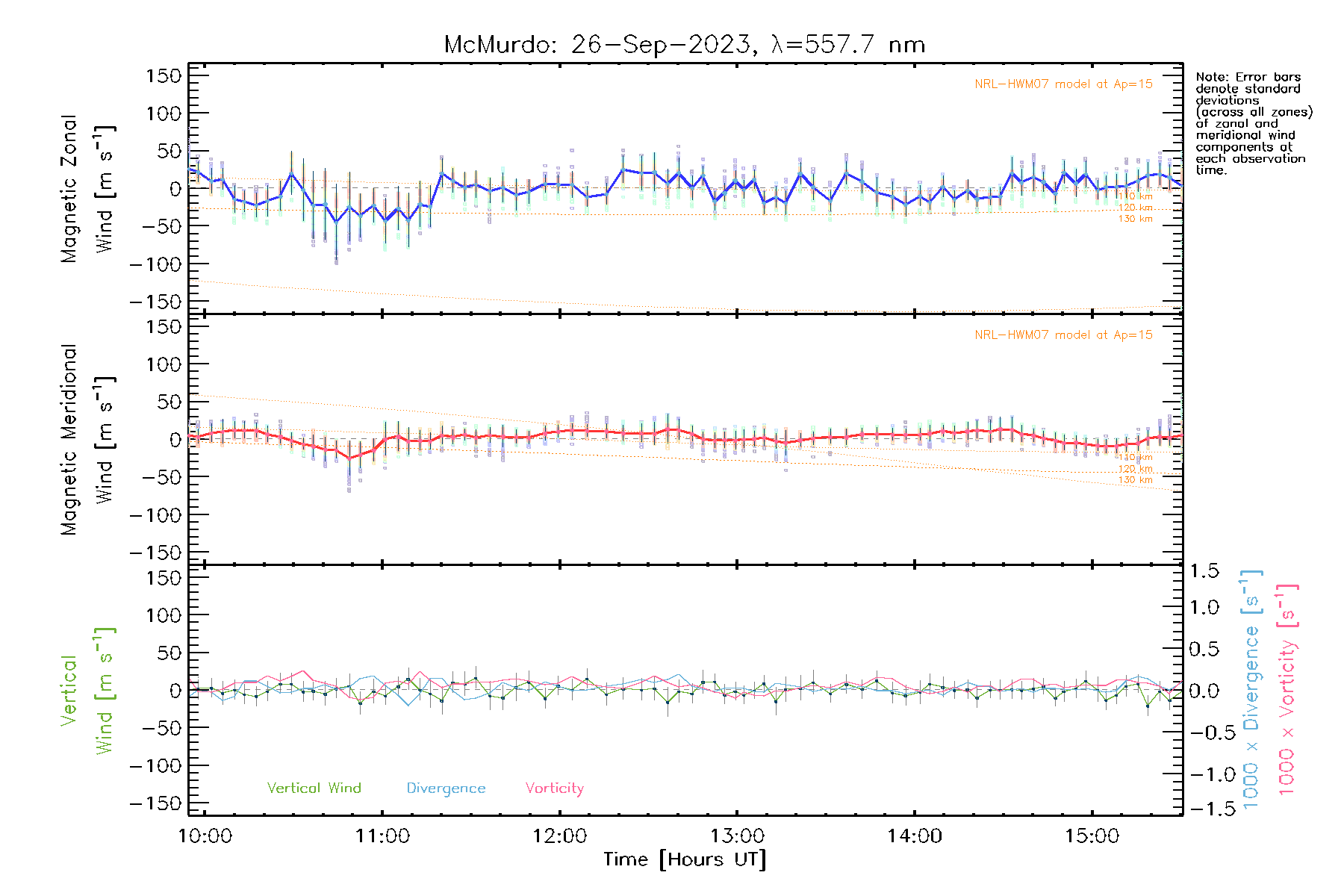Click the 10:00 time tick label
Screen dimensions: 1344x896
(205, 836)
